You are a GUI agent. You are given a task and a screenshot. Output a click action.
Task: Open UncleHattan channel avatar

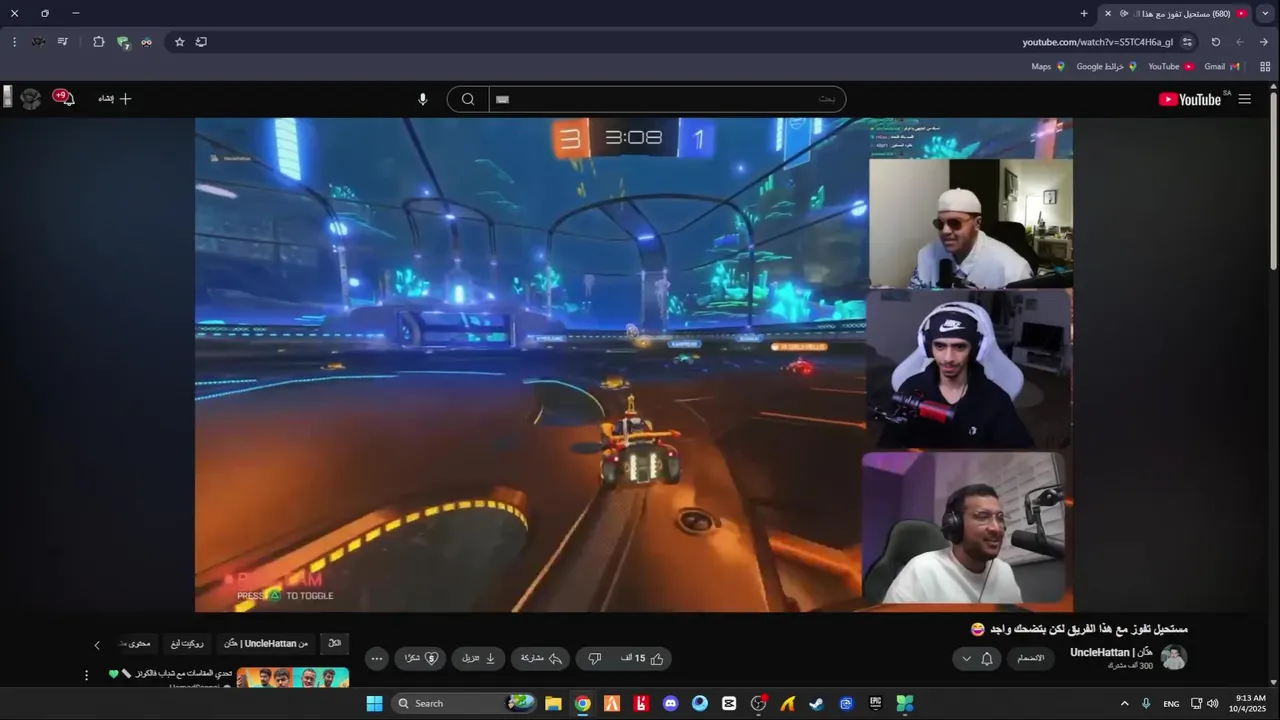point(1174,658)
